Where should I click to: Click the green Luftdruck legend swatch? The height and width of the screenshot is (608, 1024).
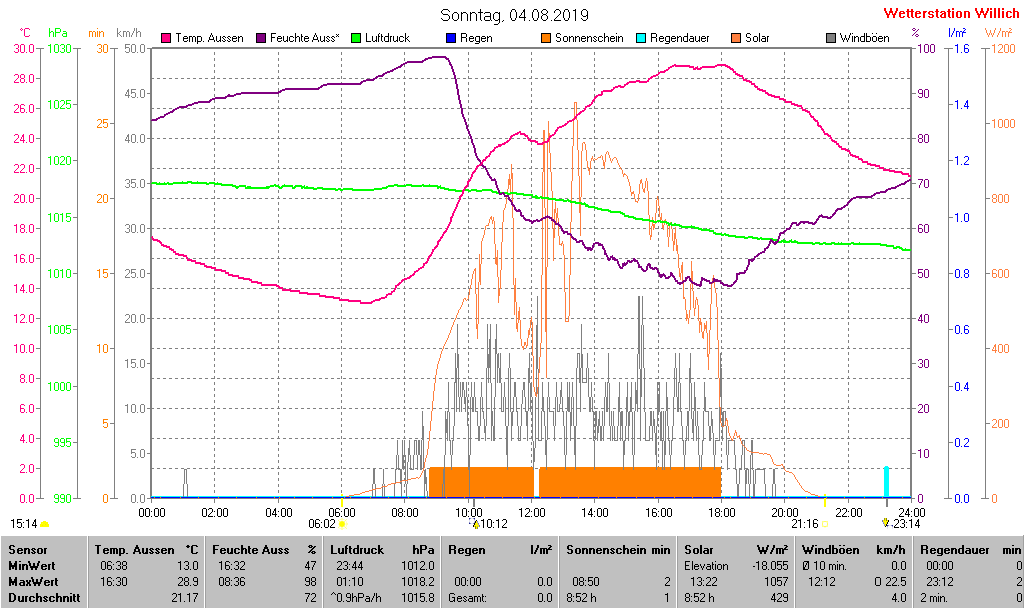click(x=356, y=38)
